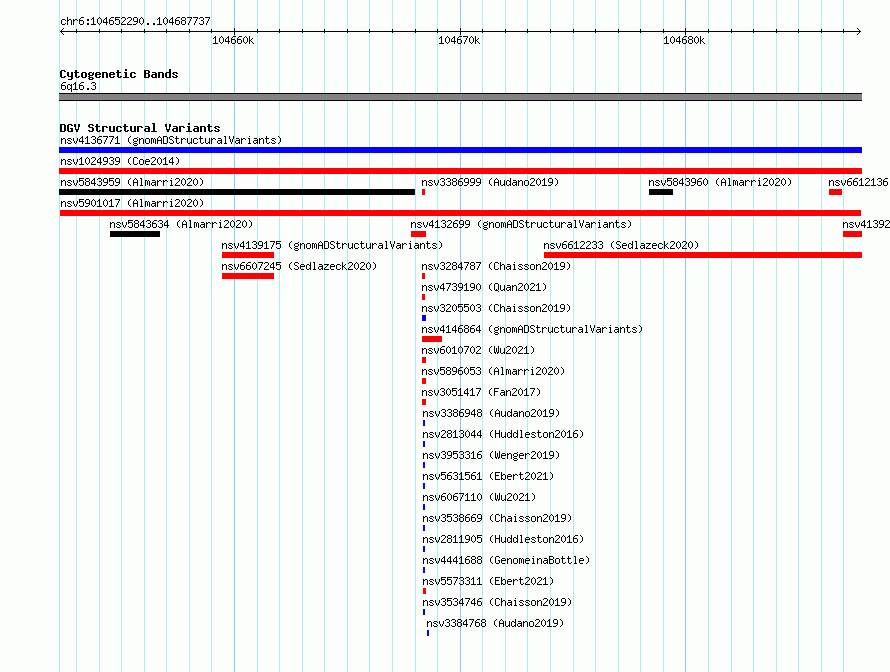
Task: Open nsv4139175 (gnomADStructuralVariants) label
Action: (332, 245)
